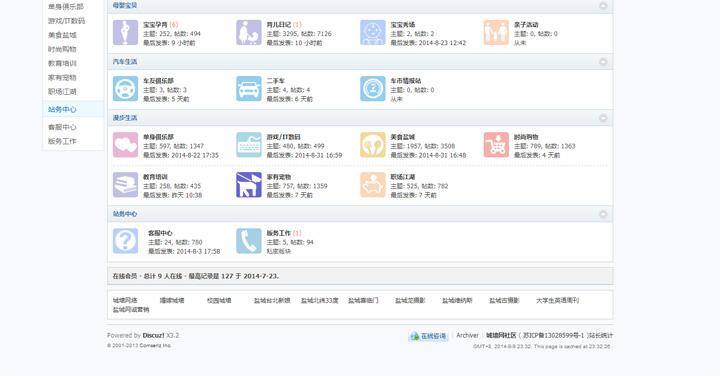The width and height of the screenshot is (720, 376).
Task: Select 美食盐城 in the left sidebar
Action: click(x=62, y=35)
